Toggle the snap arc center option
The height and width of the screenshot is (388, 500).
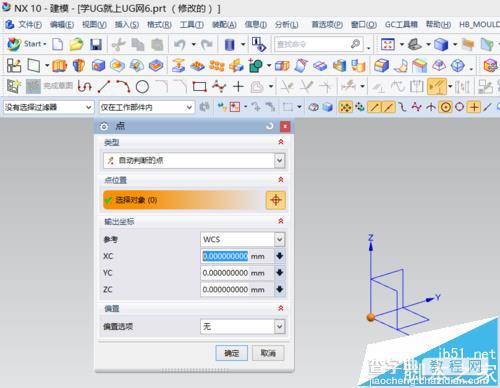pyautogui.click(x=446, y=107)
